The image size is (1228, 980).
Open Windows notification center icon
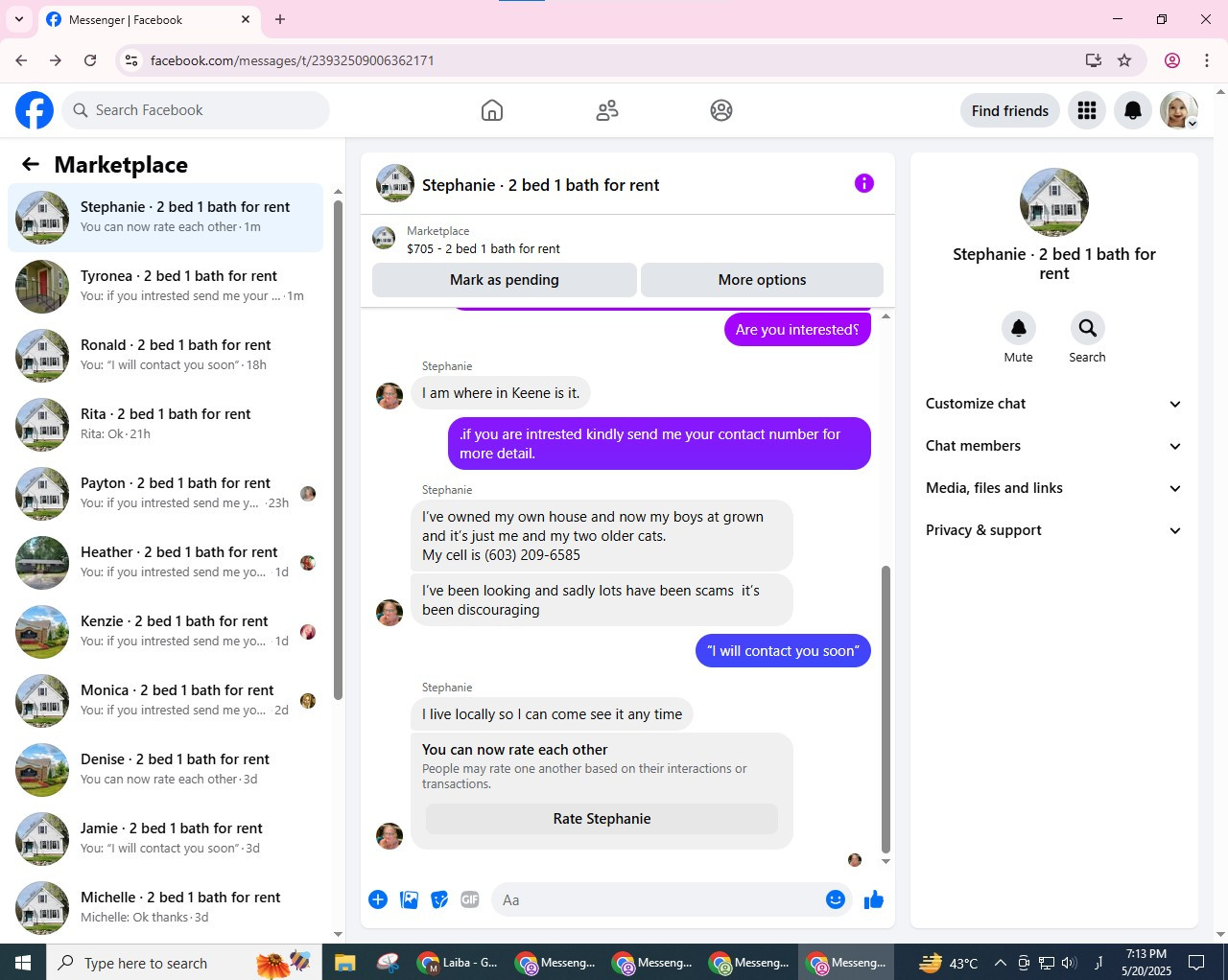(1196, 963)
